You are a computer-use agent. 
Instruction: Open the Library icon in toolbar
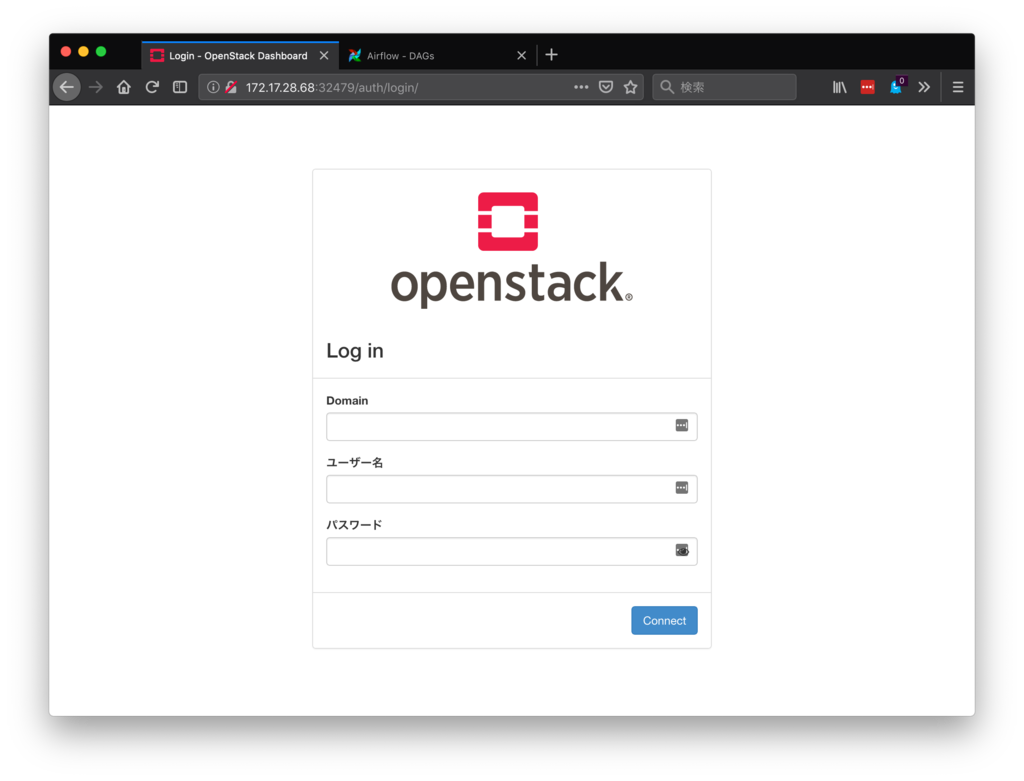pyautogui.click(x=839, y=87)
